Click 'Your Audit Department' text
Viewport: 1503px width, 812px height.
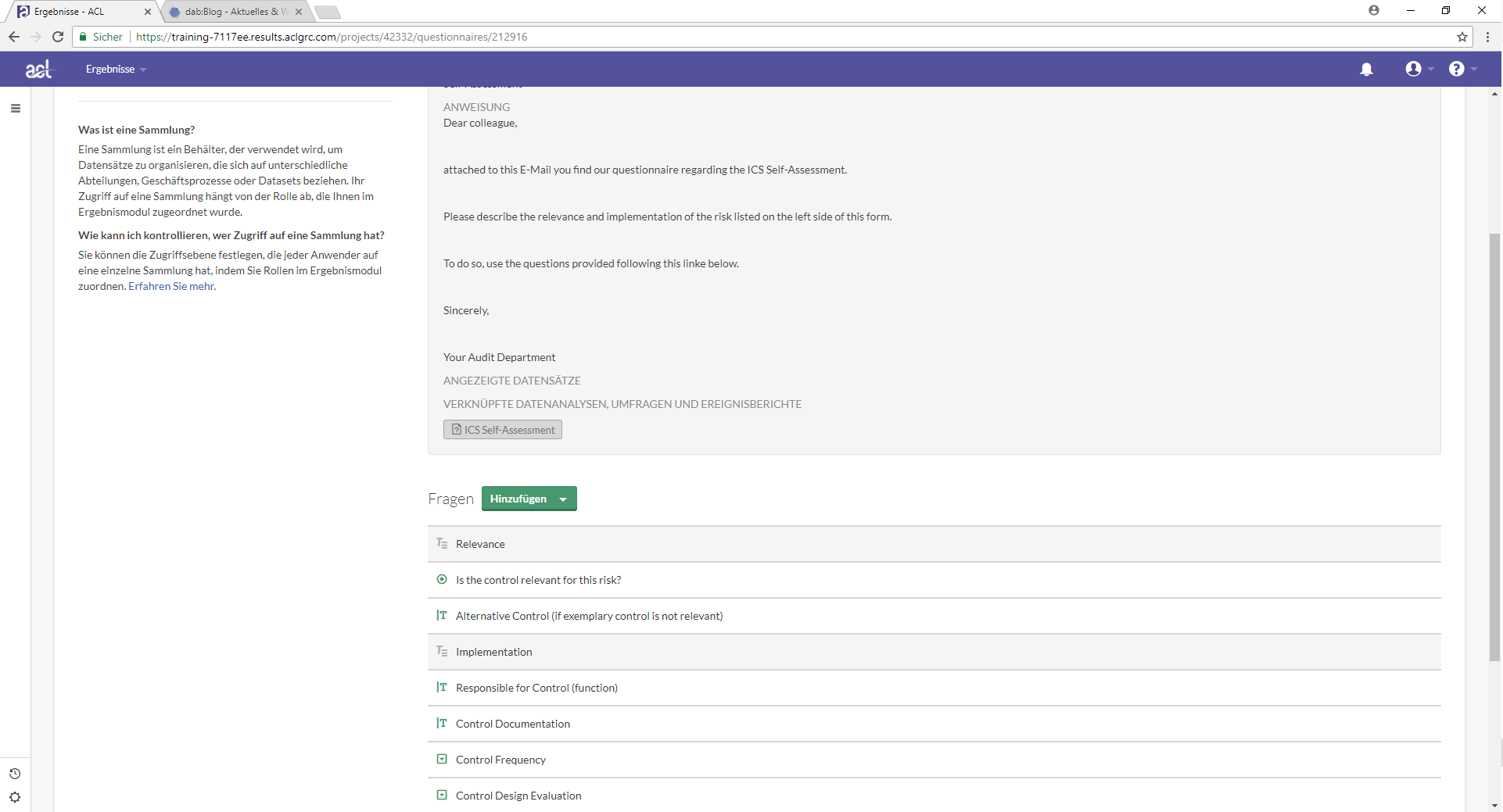coord(499,357)
